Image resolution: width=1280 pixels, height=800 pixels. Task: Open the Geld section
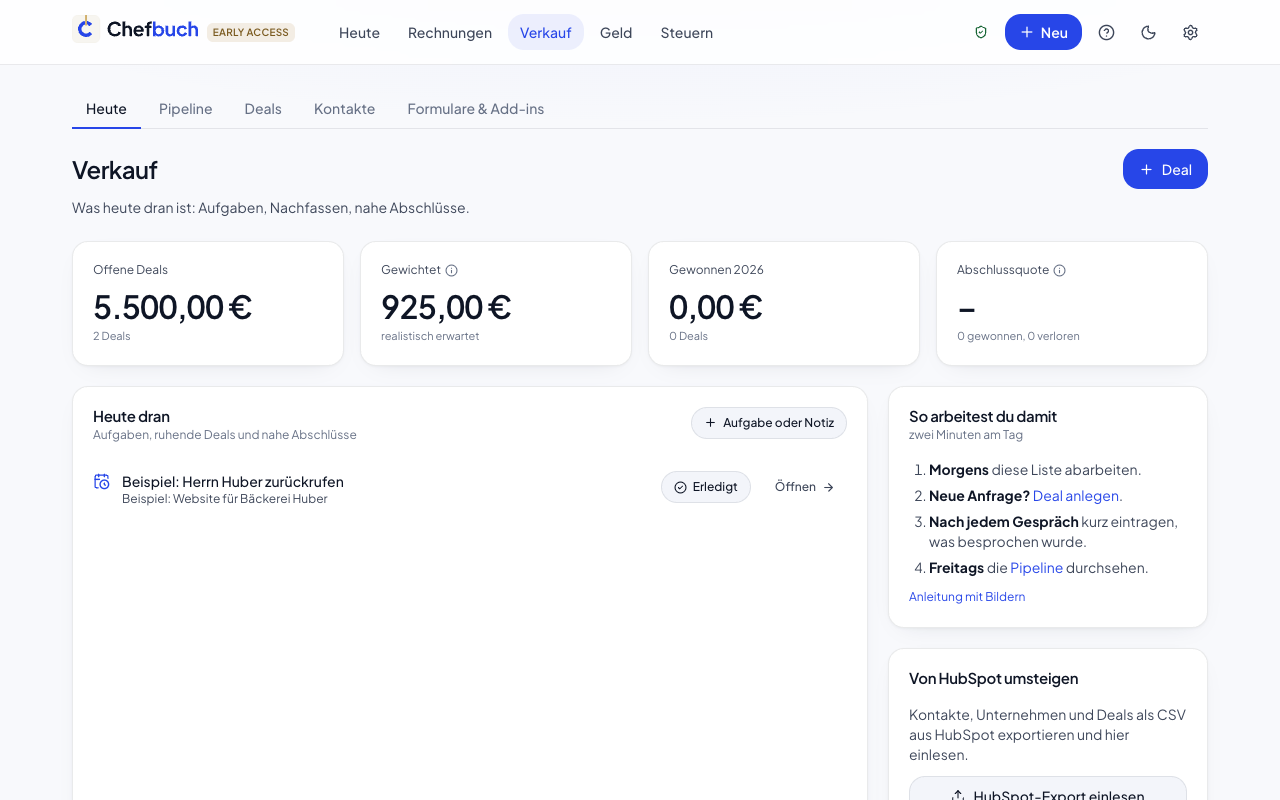click(x=616, y=32)
